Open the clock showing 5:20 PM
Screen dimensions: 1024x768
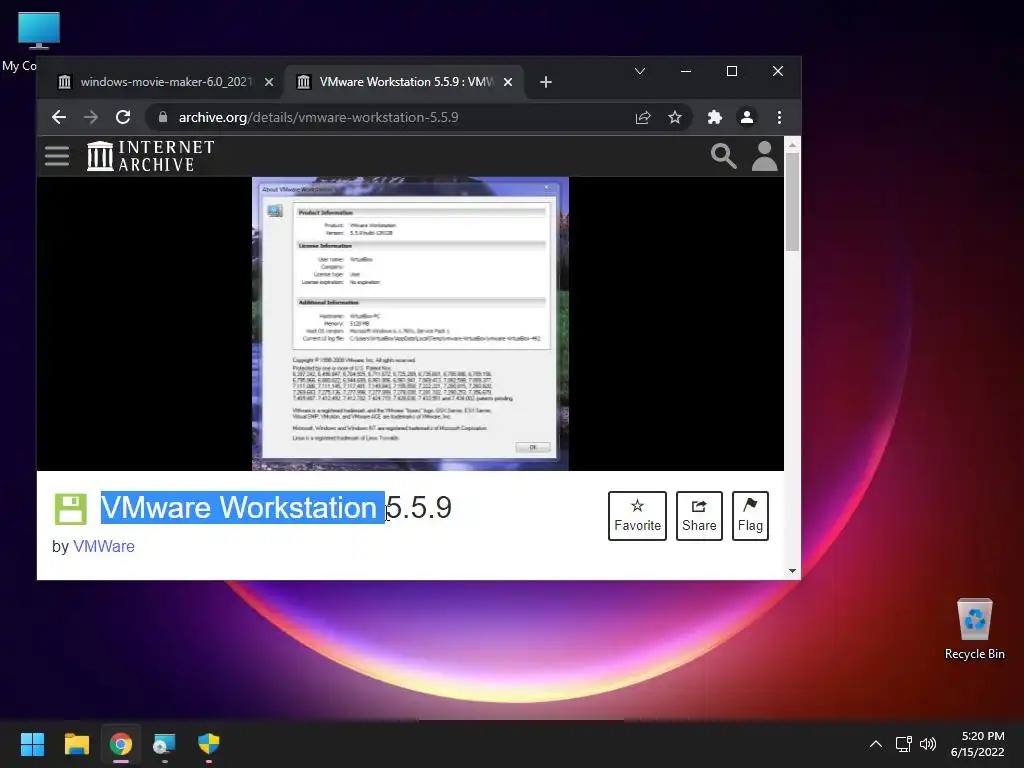click(978, 744)
